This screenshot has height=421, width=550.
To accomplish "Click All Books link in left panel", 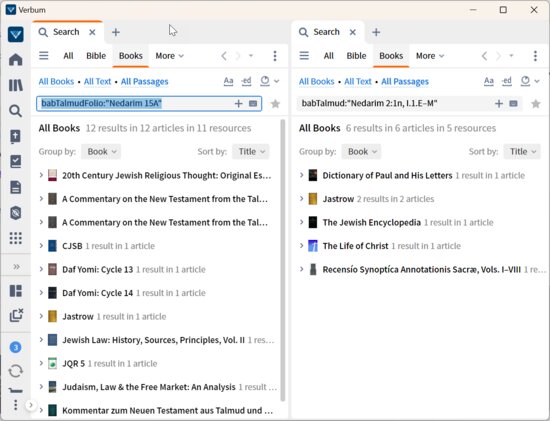I will tap(56, 82).
